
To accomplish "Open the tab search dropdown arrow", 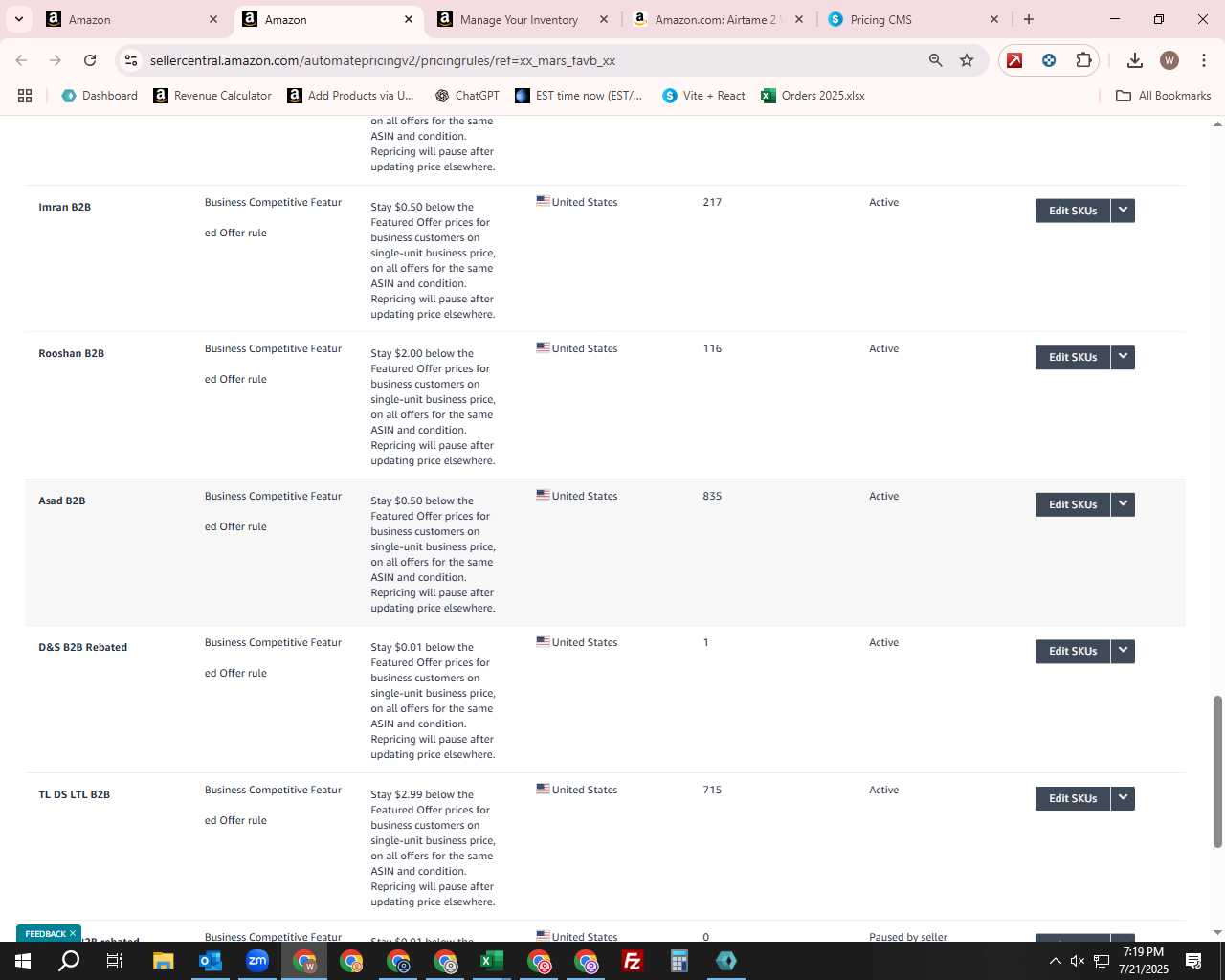I will (18, 19).
